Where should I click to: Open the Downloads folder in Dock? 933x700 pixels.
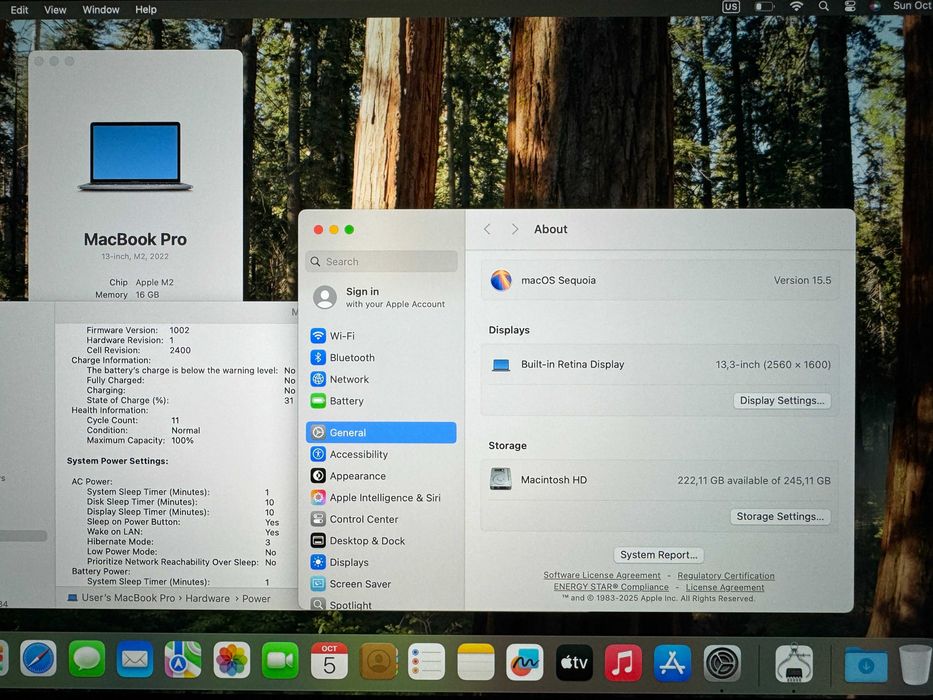pyautogui.click(x=866, y=665)
